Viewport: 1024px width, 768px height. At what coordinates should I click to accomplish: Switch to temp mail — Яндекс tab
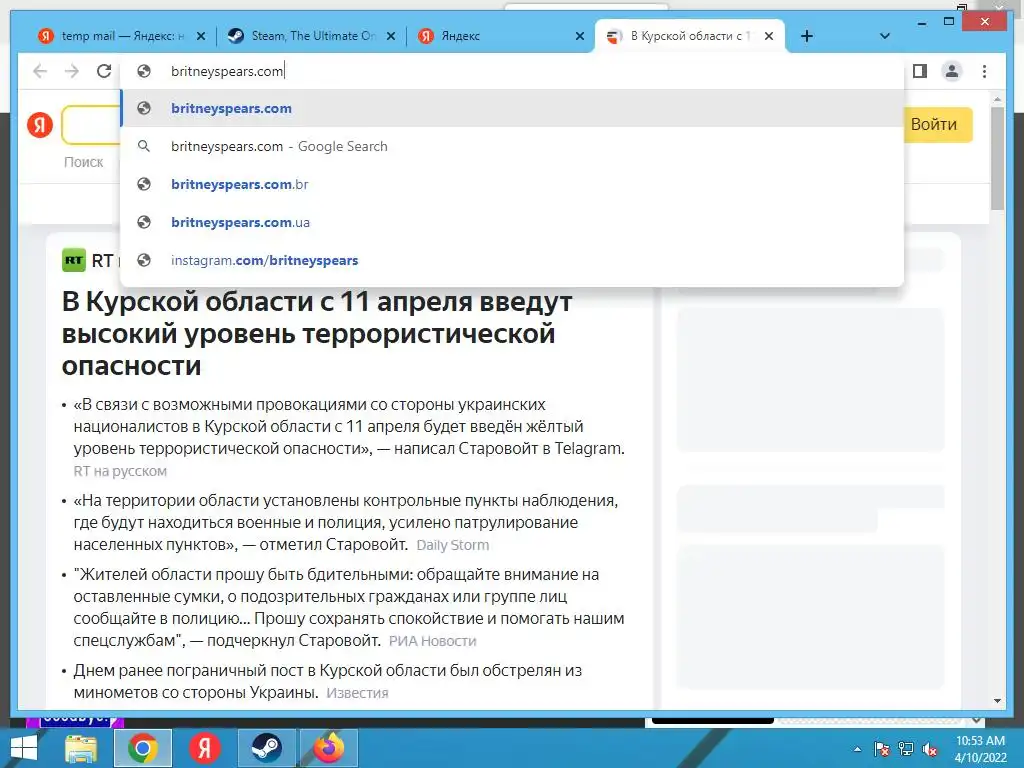coord(121,36)
